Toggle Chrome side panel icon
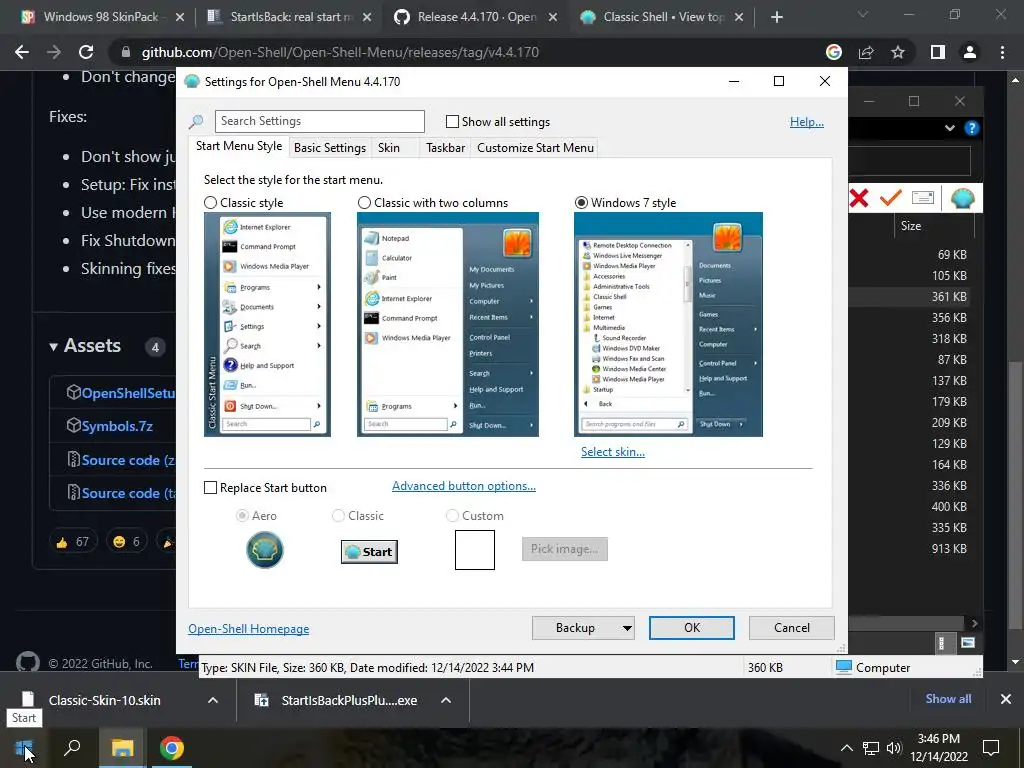This screenshot has height=768, width=1024. (x=938, y=52)
